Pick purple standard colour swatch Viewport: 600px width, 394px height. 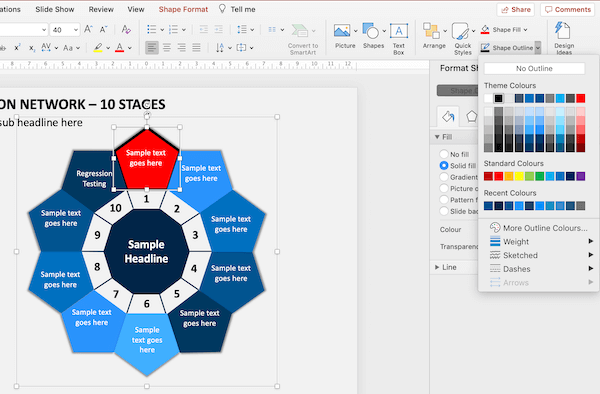pyautogui.click(x=580, y=176)
